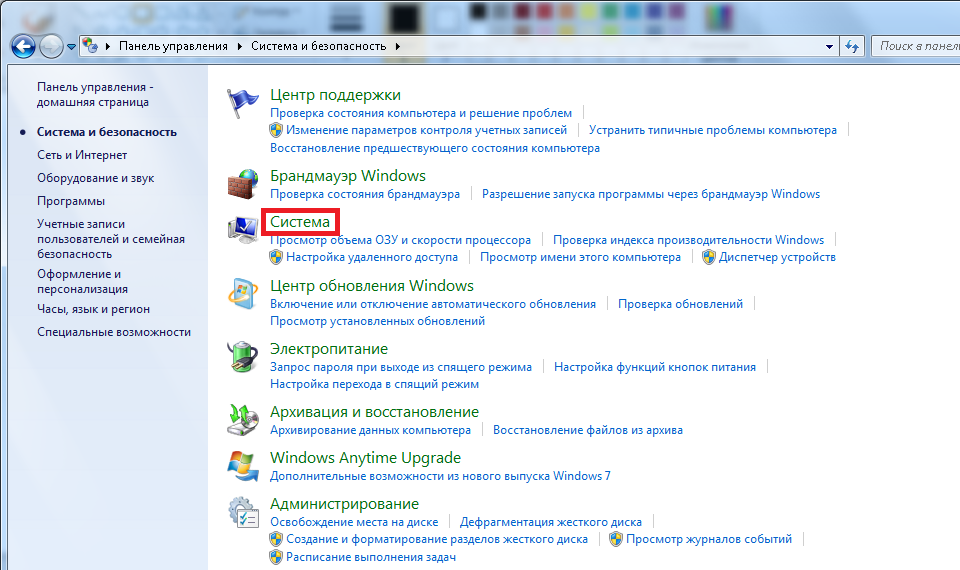Open Устранить типичные проблемы компьютера
960x570 pixels.
pos(713,130)
